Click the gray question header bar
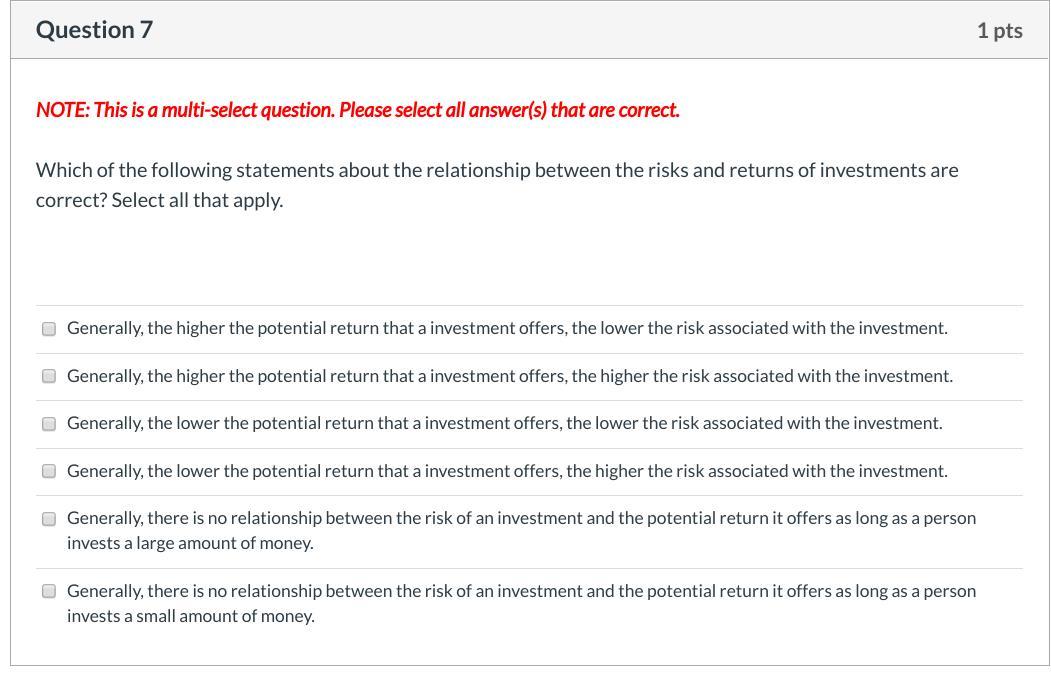 click(529, 30)
